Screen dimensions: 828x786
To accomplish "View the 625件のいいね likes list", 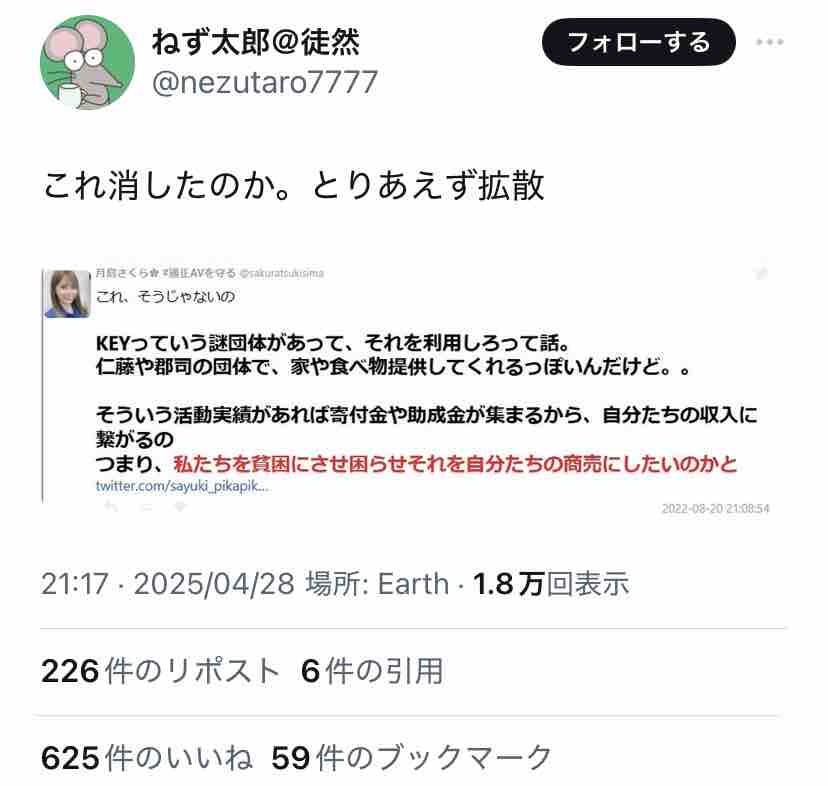I will (x=147, y=757).
